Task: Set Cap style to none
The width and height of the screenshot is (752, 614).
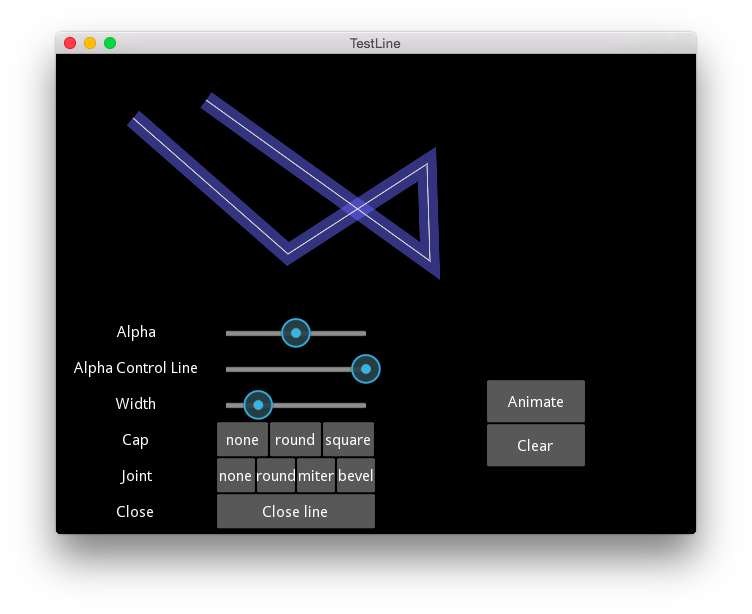Action: point(242,439)
